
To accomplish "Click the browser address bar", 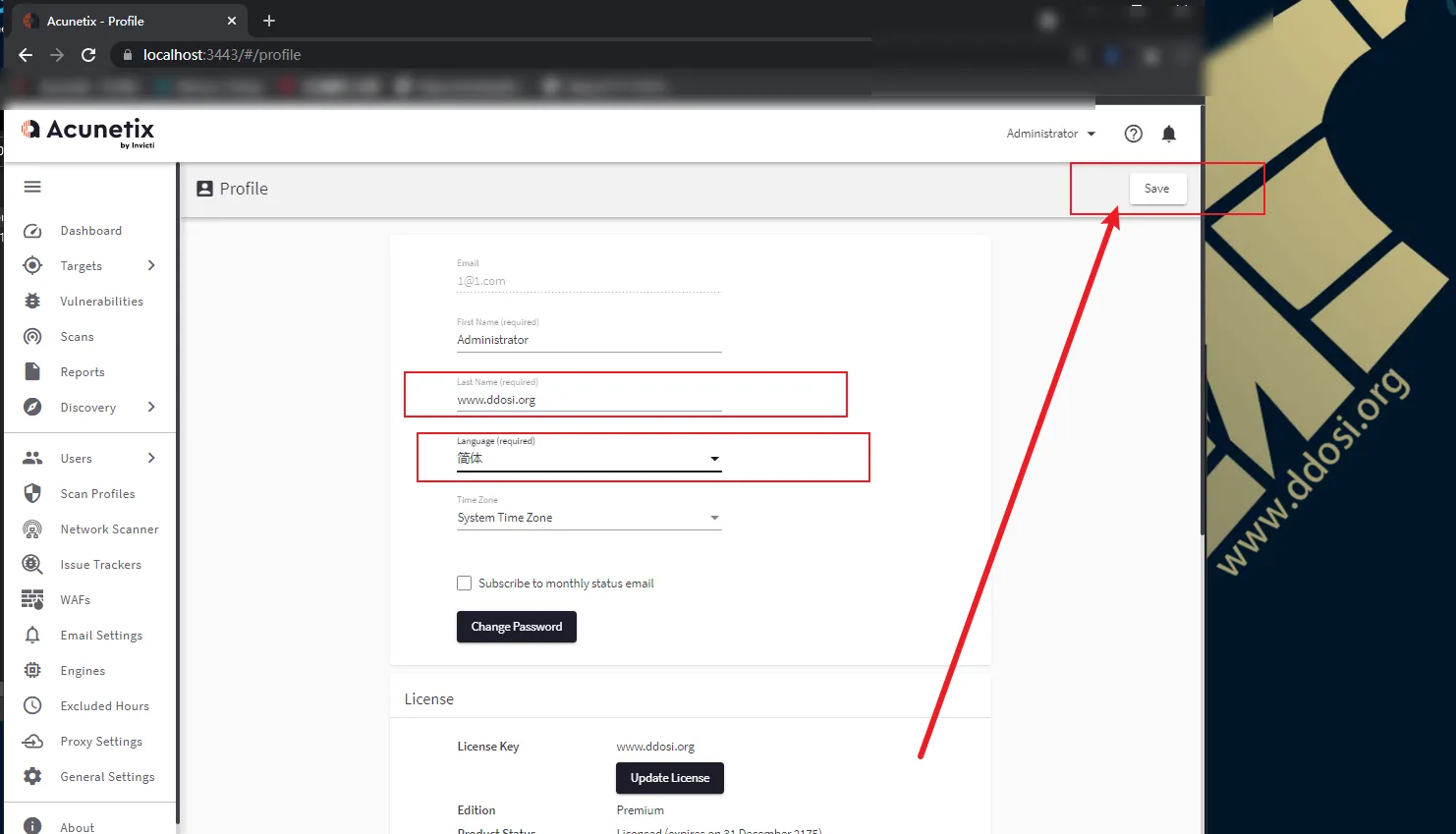I will [491, 55].
